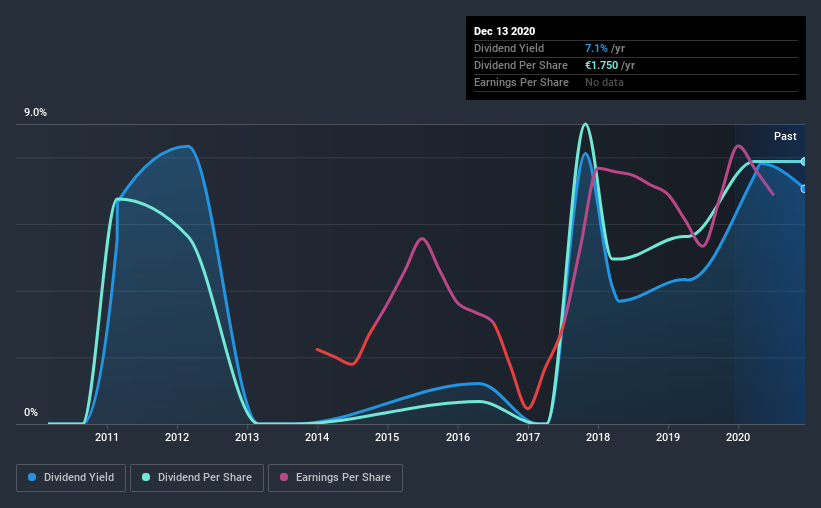Click the blue Dividend Yield legend dot
The width and height of the screenshot is (821, 508).
[x=32, y=477]
